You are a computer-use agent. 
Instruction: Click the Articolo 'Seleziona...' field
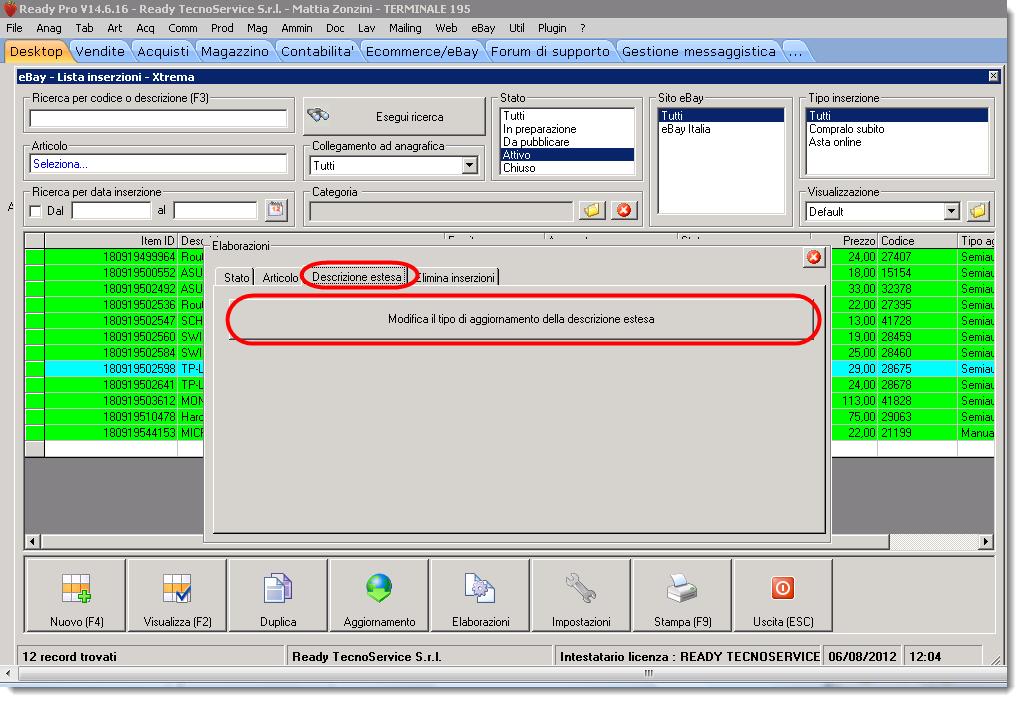pos(158,164)
